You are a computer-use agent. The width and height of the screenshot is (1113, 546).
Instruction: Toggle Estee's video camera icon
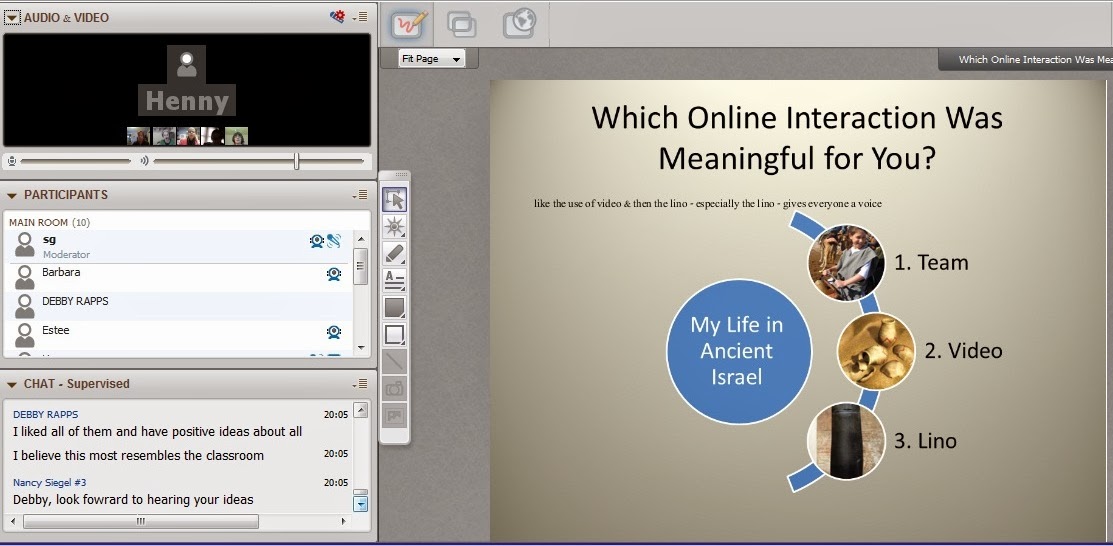click(334, 332)
